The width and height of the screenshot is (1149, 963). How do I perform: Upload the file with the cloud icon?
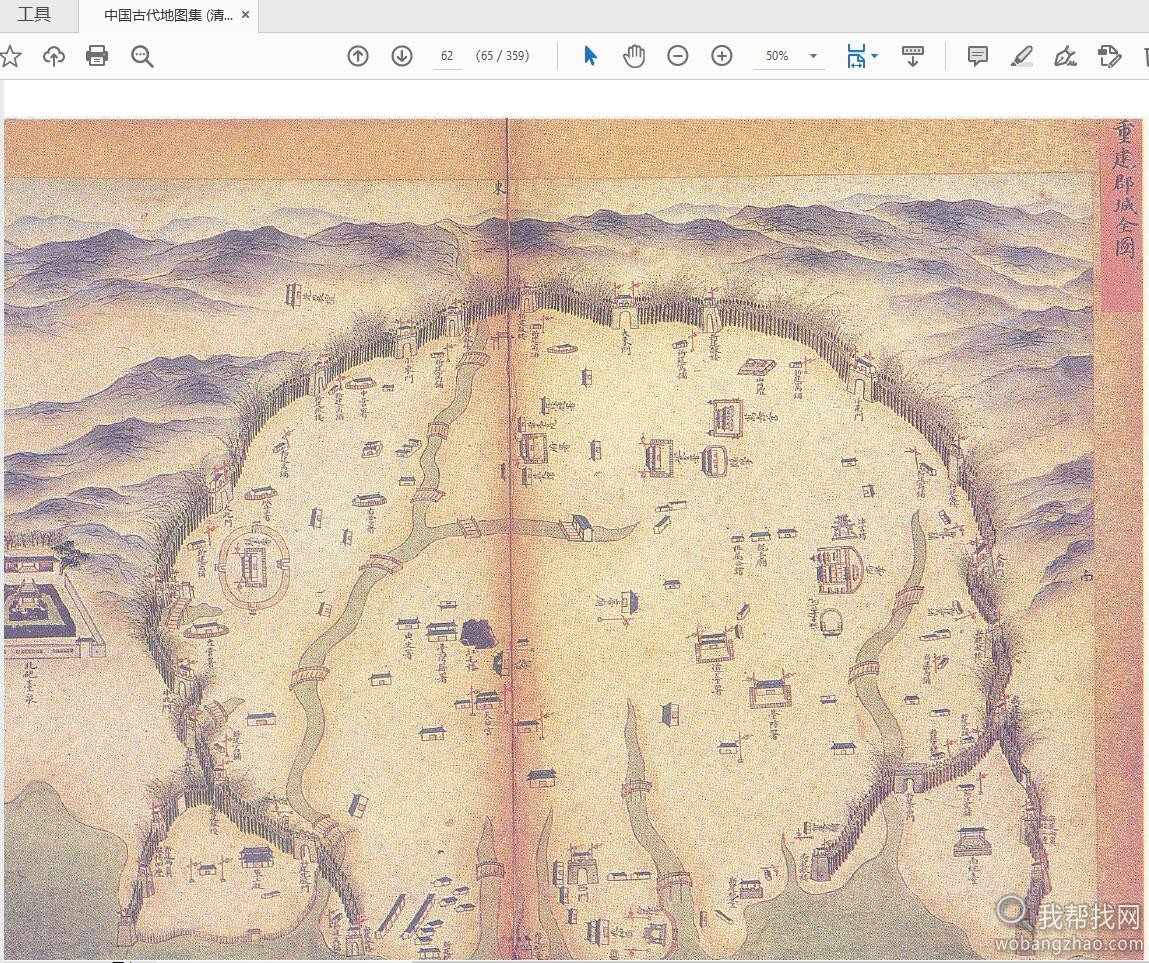[x=53, y=56]
